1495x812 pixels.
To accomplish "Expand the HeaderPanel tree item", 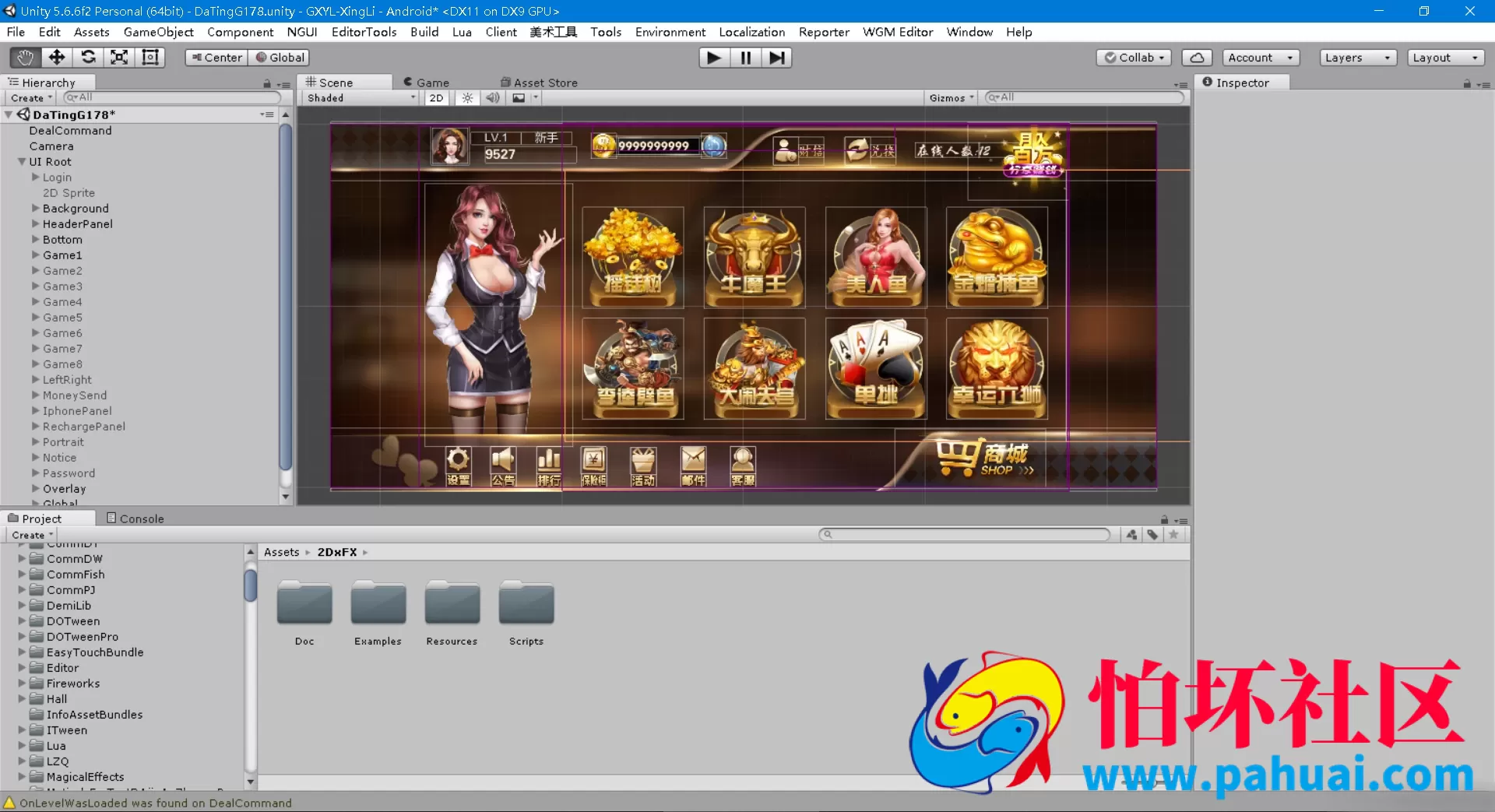I will 36,224.
